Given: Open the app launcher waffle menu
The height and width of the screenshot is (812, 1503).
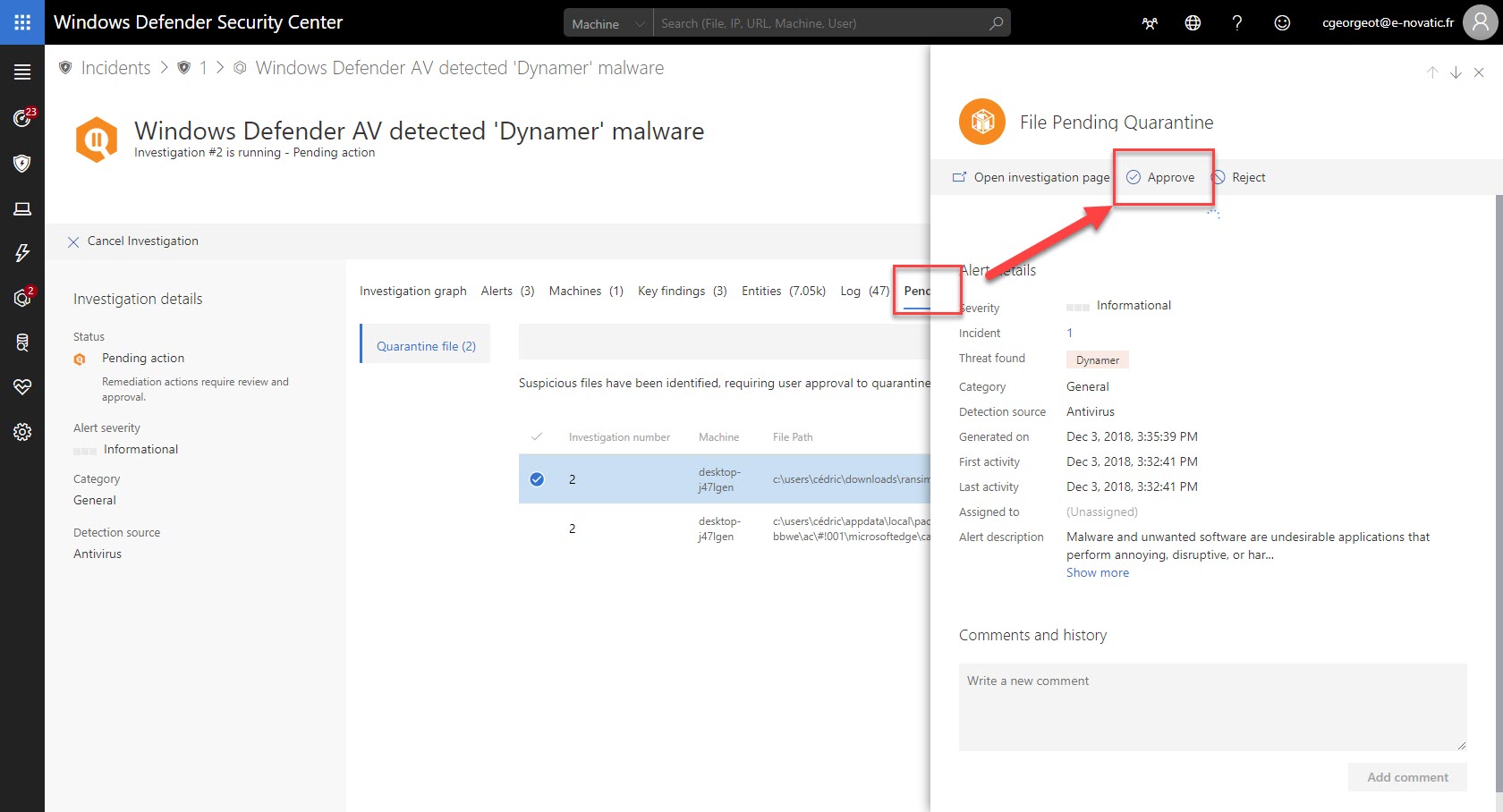Looking at the screenshot, I should click(x=22, y=22).
